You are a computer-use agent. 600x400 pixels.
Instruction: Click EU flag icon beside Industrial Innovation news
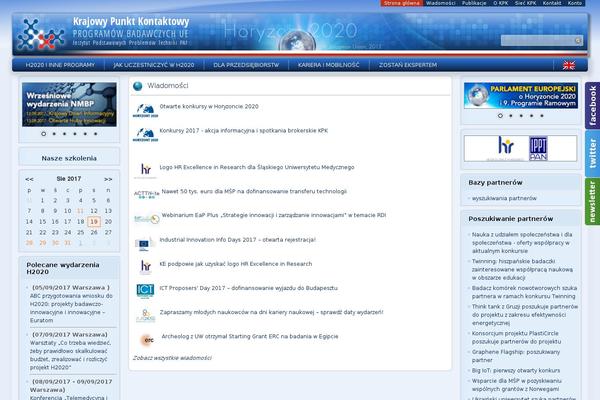[x=144, y=244]
